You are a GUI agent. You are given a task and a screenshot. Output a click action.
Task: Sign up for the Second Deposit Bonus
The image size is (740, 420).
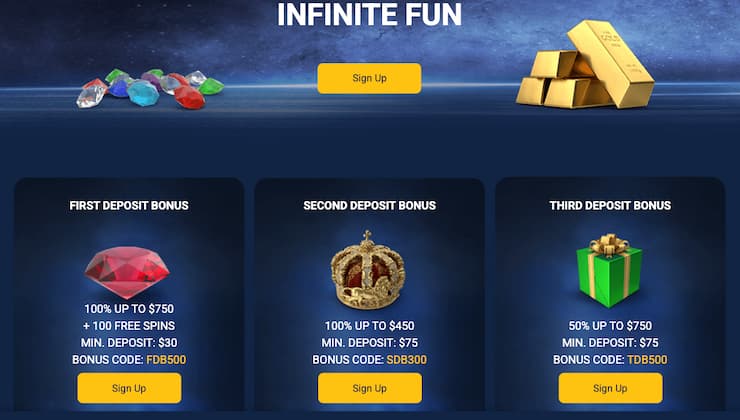[370, 388]
